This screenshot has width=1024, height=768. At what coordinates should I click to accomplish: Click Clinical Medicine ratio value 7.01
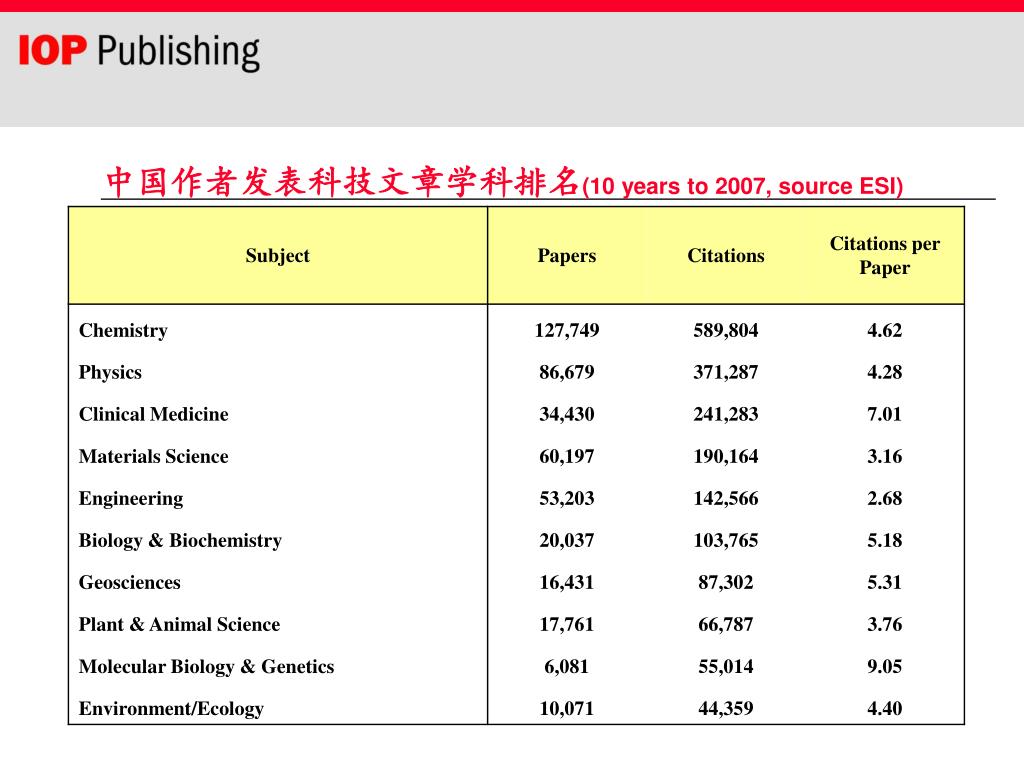pyautogui.click(x=884, y=414)
